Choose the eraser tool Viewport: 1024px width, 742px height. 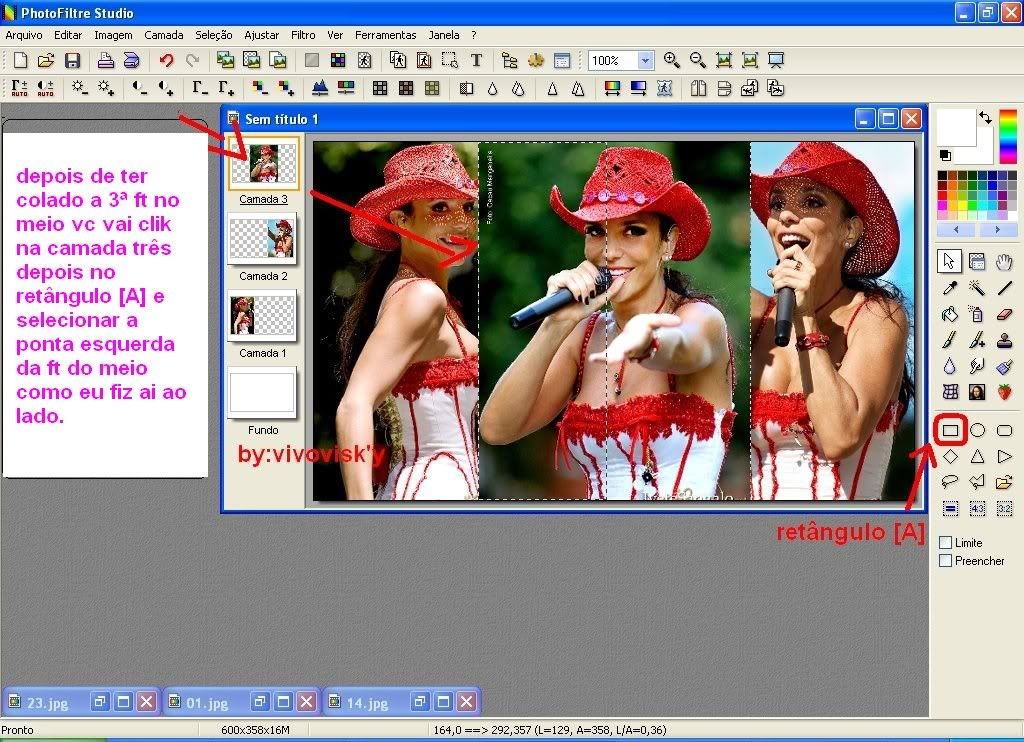(1005, 314)
